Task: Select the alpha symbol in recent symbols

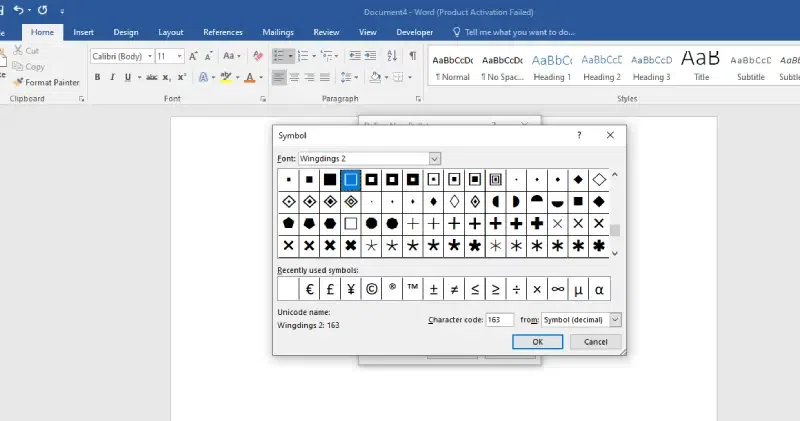Action: tap(599, 290)
